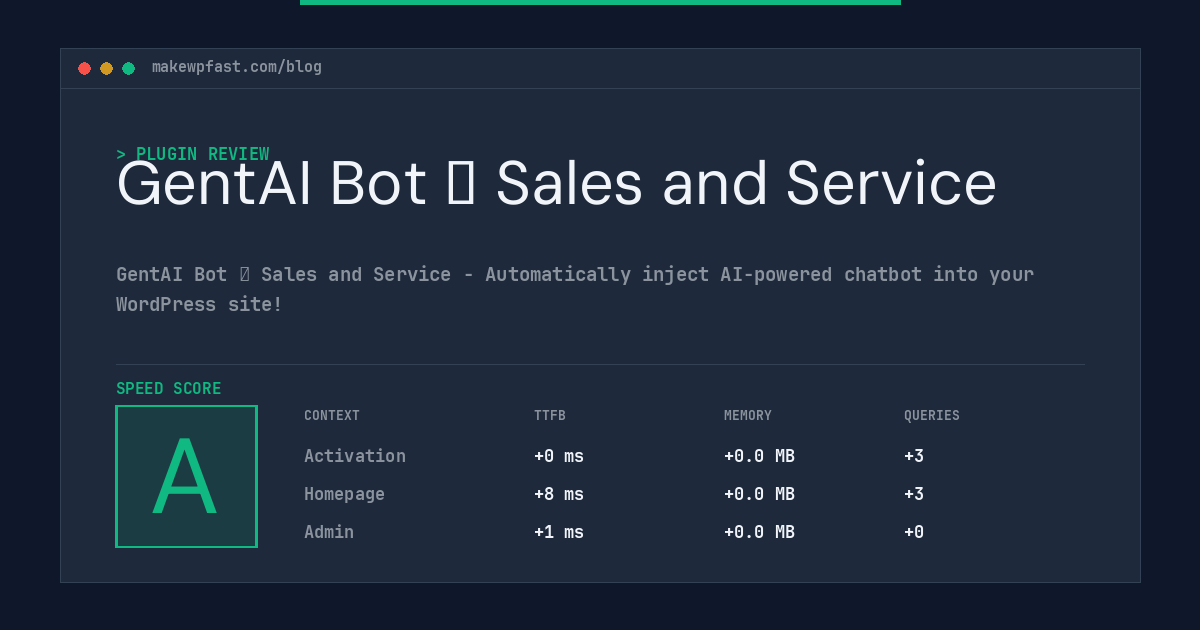The width and height of the screenshot is (1200, 630).
Task: Select the Admin row label
Action: pos(329,532)
